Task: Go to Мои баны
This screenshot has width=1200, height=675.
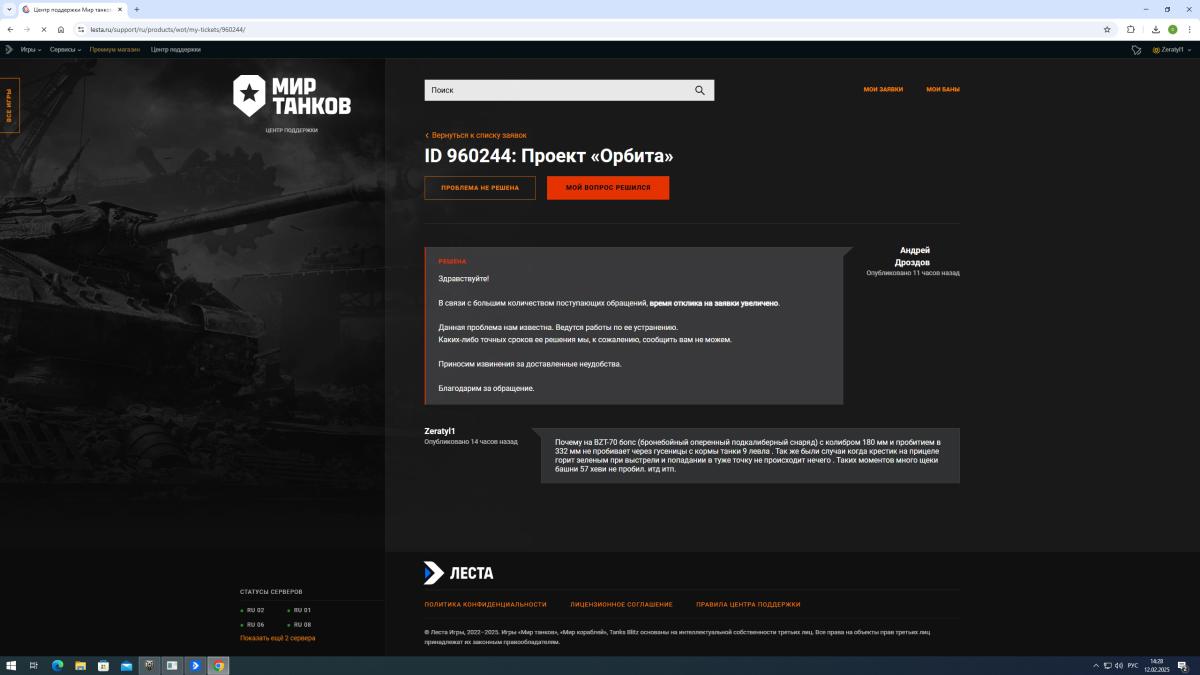Action: pyautogui.click(x=943, y=89)
